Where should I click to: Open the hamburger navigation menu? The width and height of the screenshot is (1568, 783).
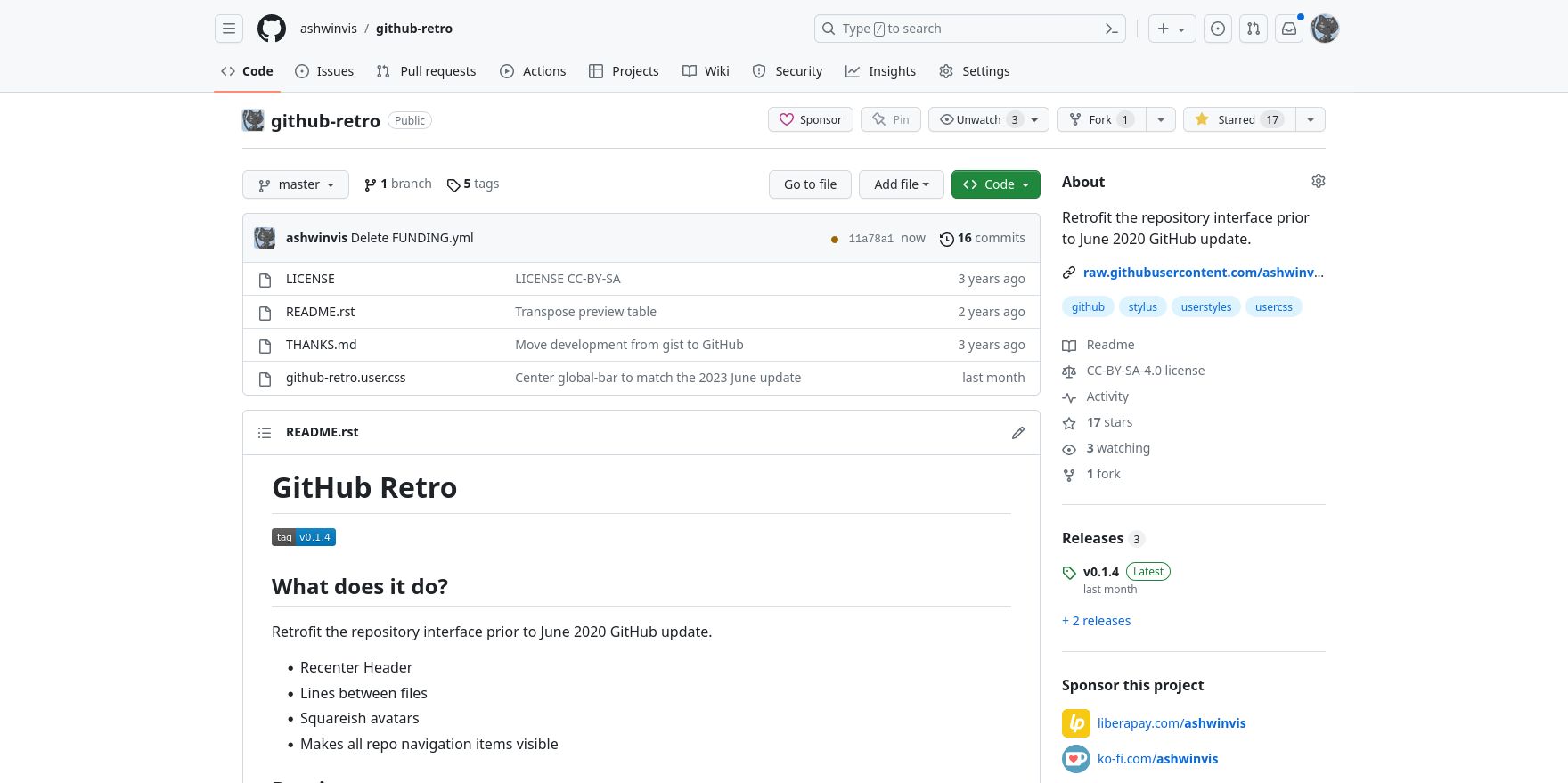(x=229, y=29)
